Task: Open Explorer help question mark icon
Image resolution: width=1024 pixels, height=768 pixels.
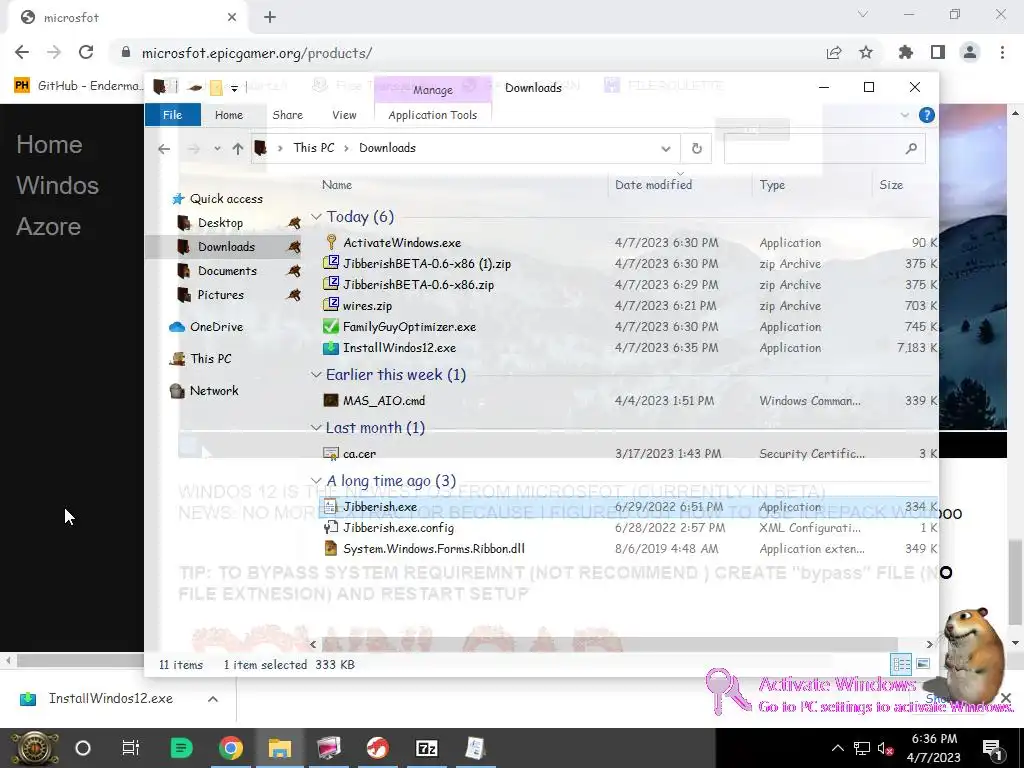Action: 926,115
